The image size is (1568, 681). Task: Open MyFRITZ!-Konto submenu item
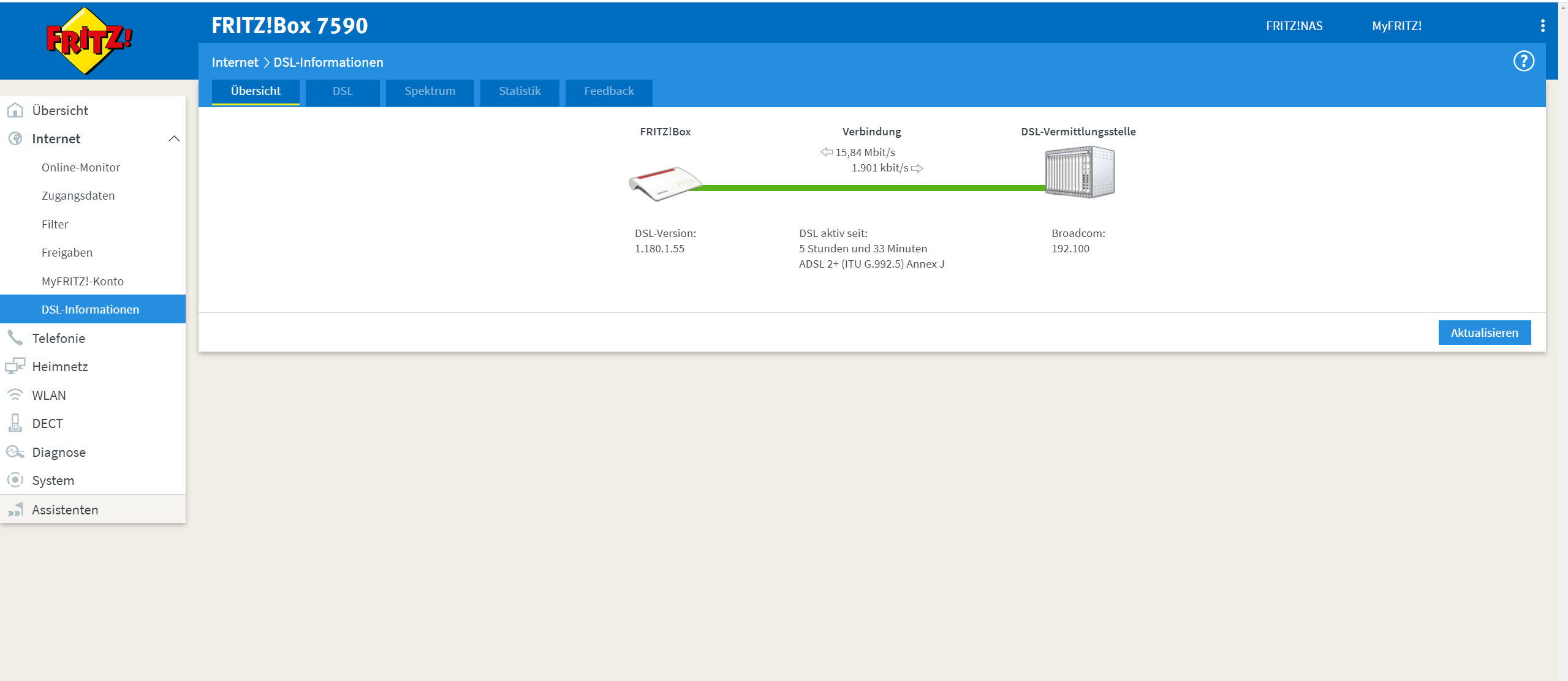click(93, 281)
